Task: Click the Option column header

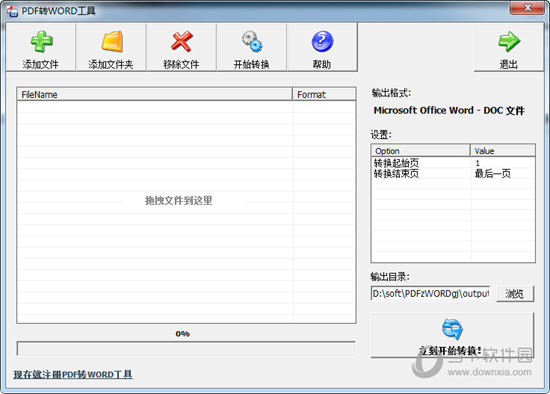Action: click(420, 151)
